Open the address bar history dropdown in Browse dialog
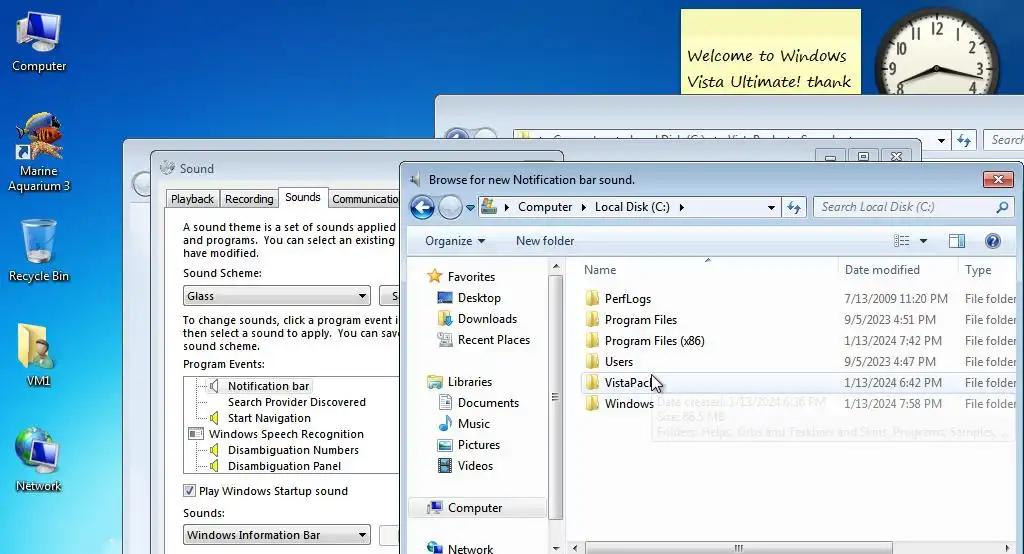Viewport: 1024px width, 554px height. (771, 208)
